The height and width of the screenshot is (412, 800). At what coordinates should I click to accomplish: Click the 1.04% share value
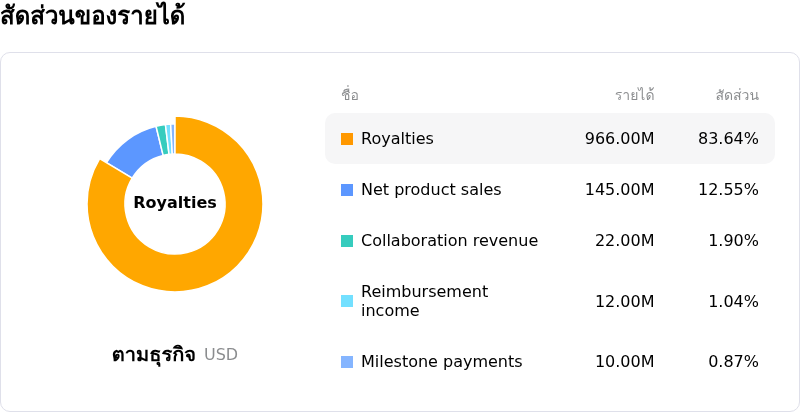[x=733, y=301]
